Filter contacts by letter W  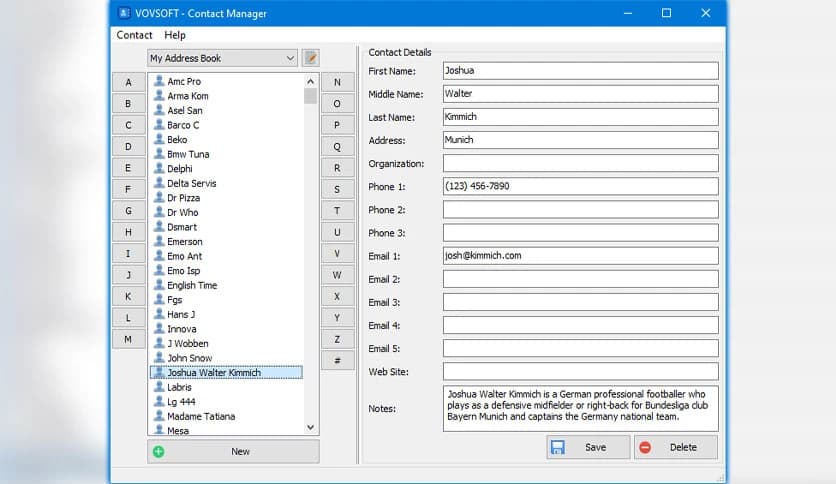click(x=337, y=275)
